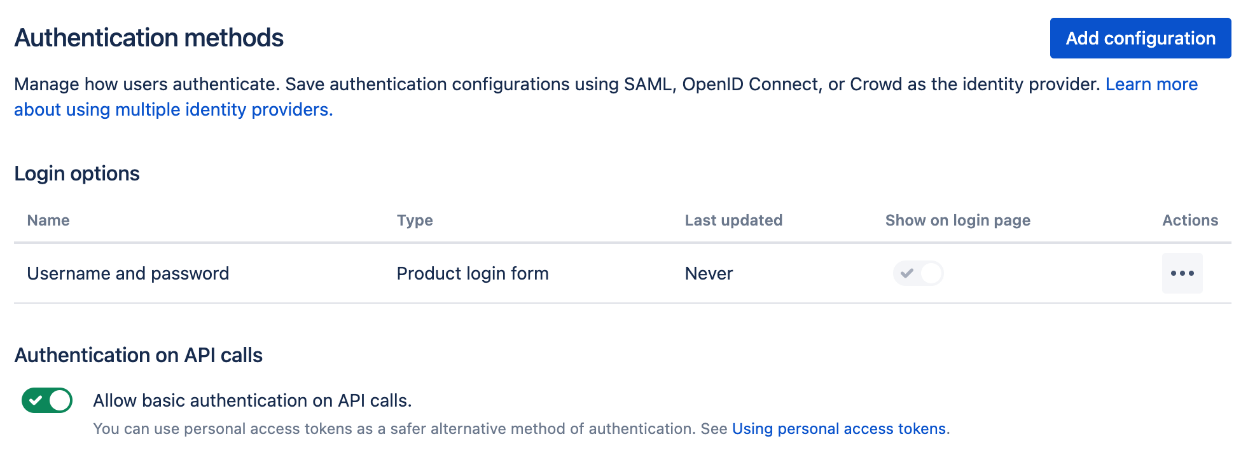
Task: Click the Authentication methods page heading
Action: tap(149, 38)
